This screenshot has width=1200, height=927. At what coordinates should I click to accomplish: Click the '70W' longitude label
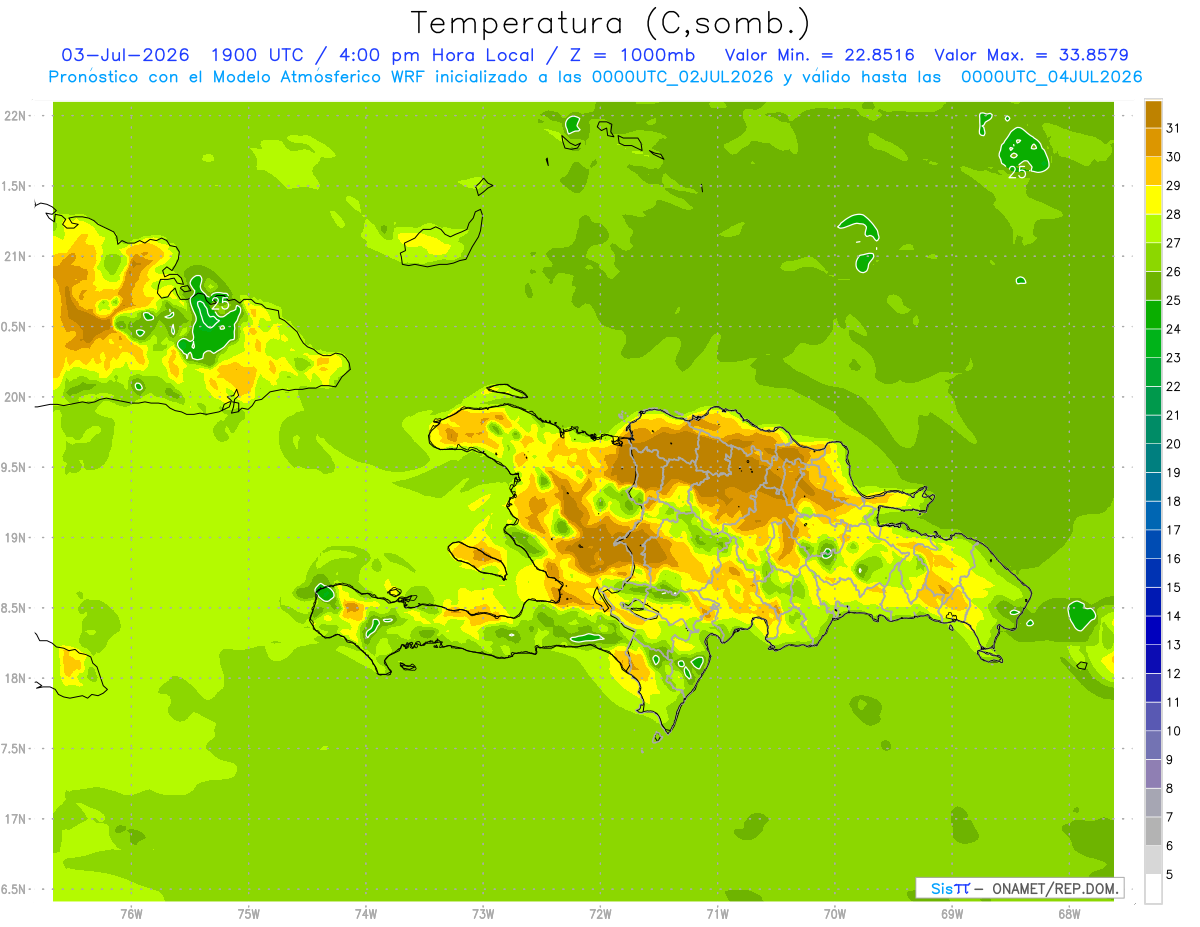click(x=834, y=913)
